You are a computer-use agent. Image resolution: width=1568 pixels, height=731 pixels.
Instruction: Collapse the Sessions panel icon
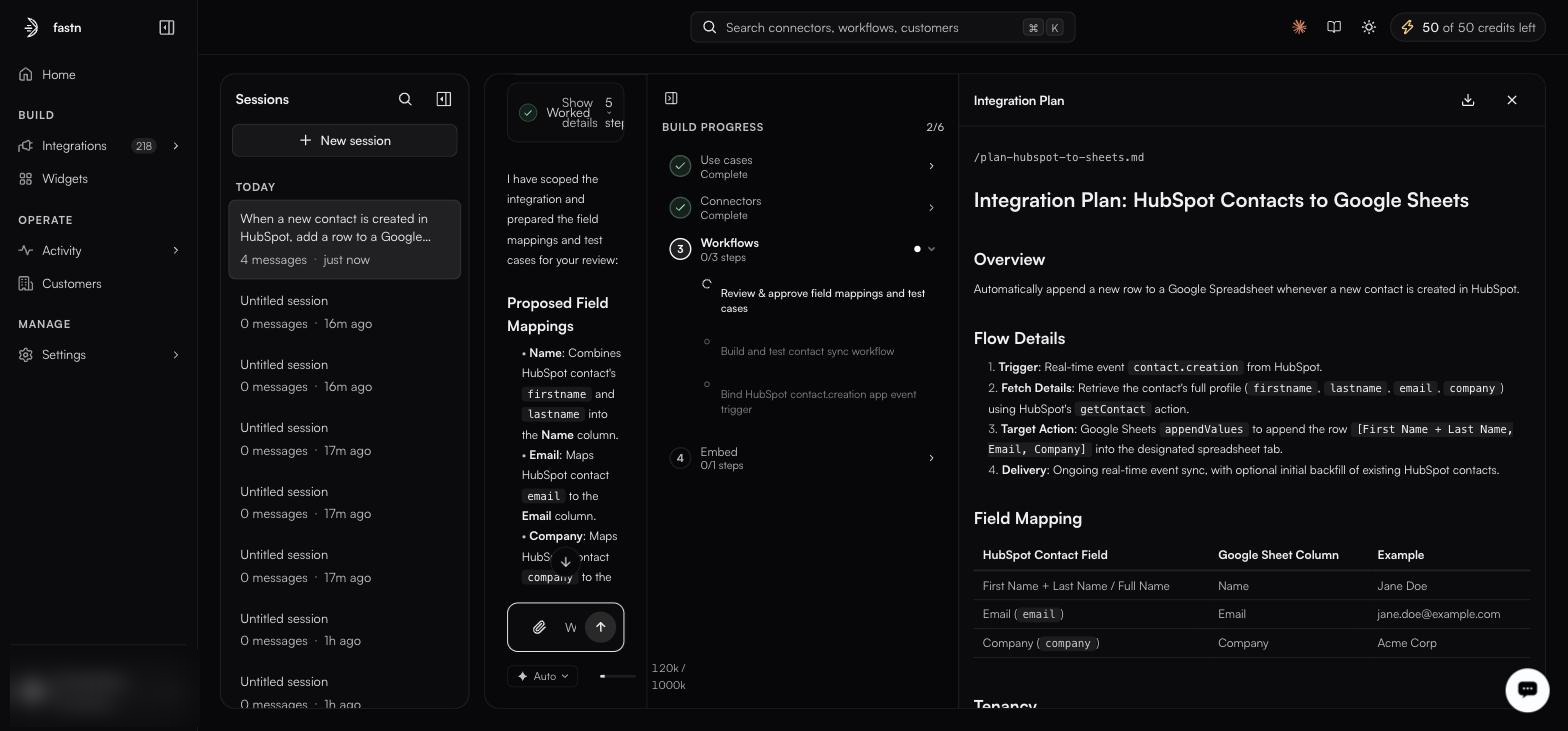tap(444, 99)
